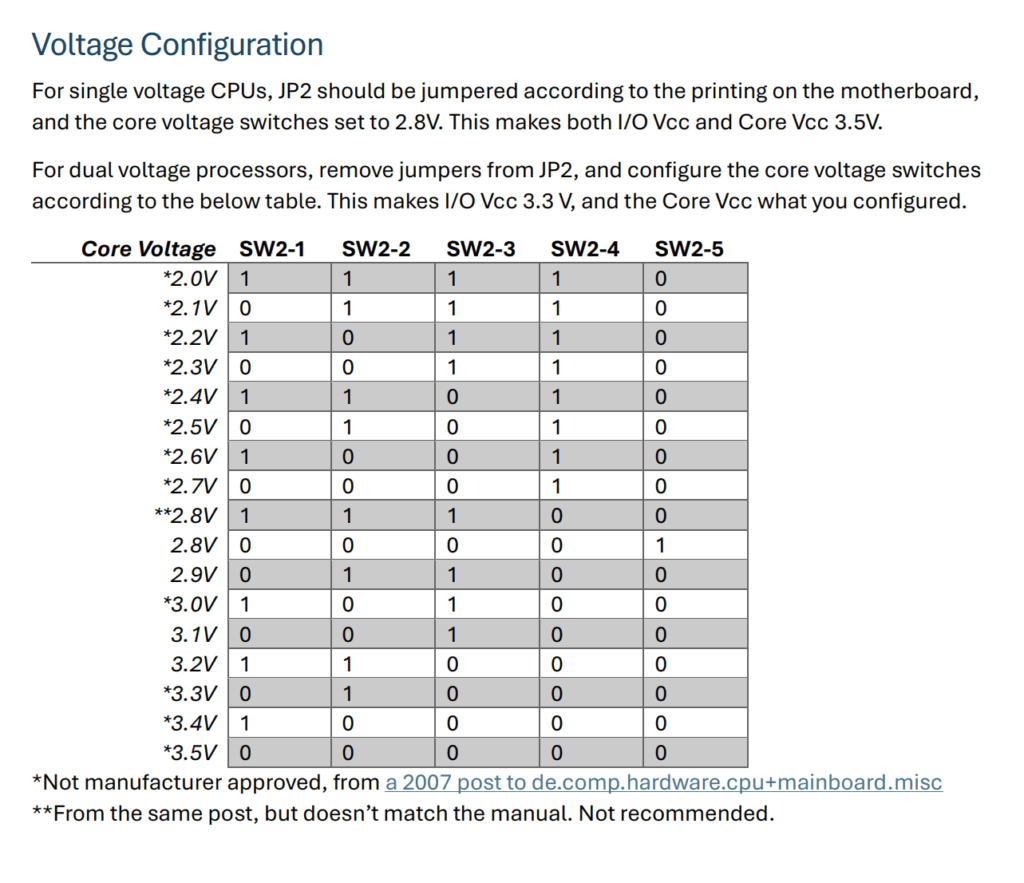Click the SW2-4 column header
This screenshot has width=1024, height=883.
[x=585, y=249]
